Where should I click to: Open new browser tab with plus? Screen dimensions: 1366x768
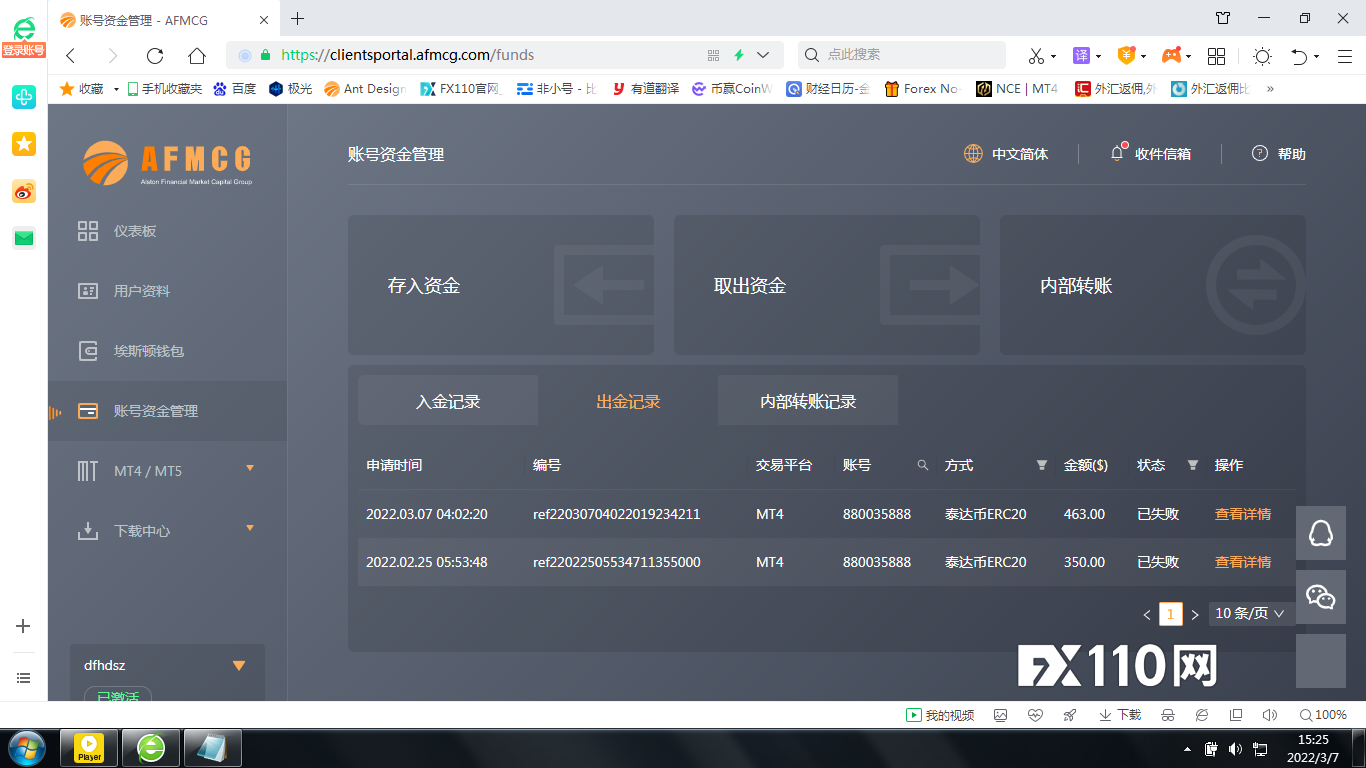click(x=297, y=18)
